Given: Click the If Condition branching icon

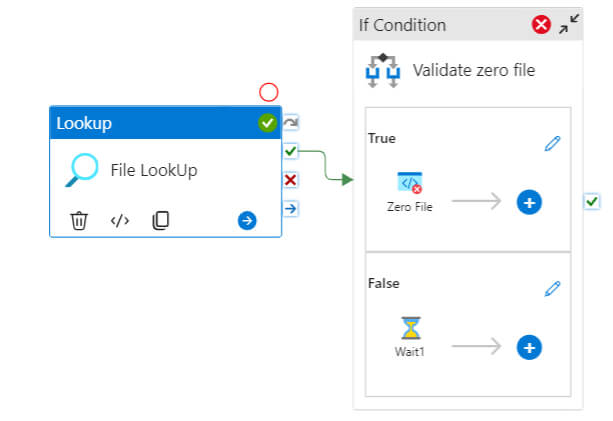Looking at the screenshot, I should click(383, 70).
